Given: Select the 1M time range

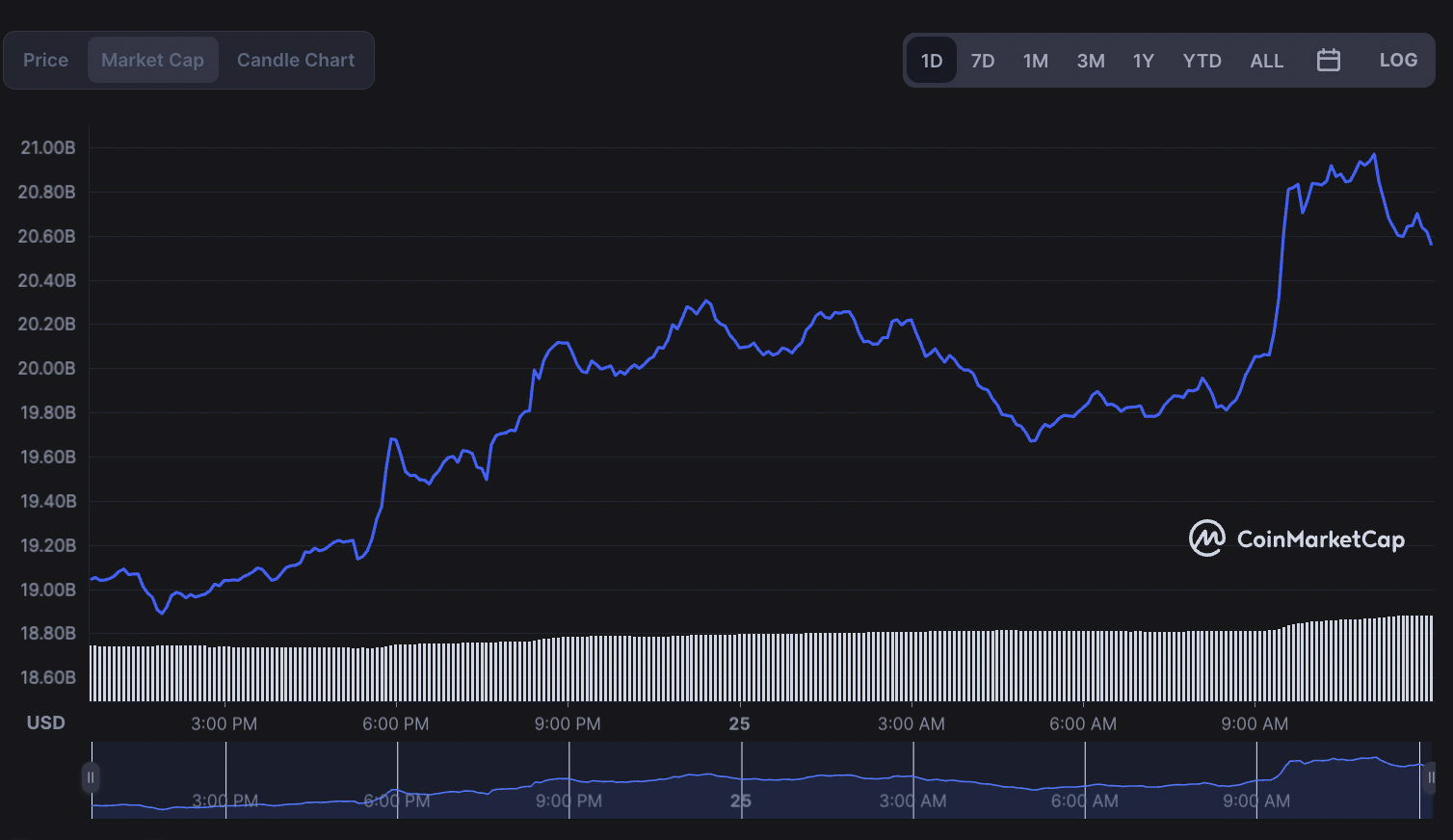Looking at the screenshot, I should coord(1036,60).
